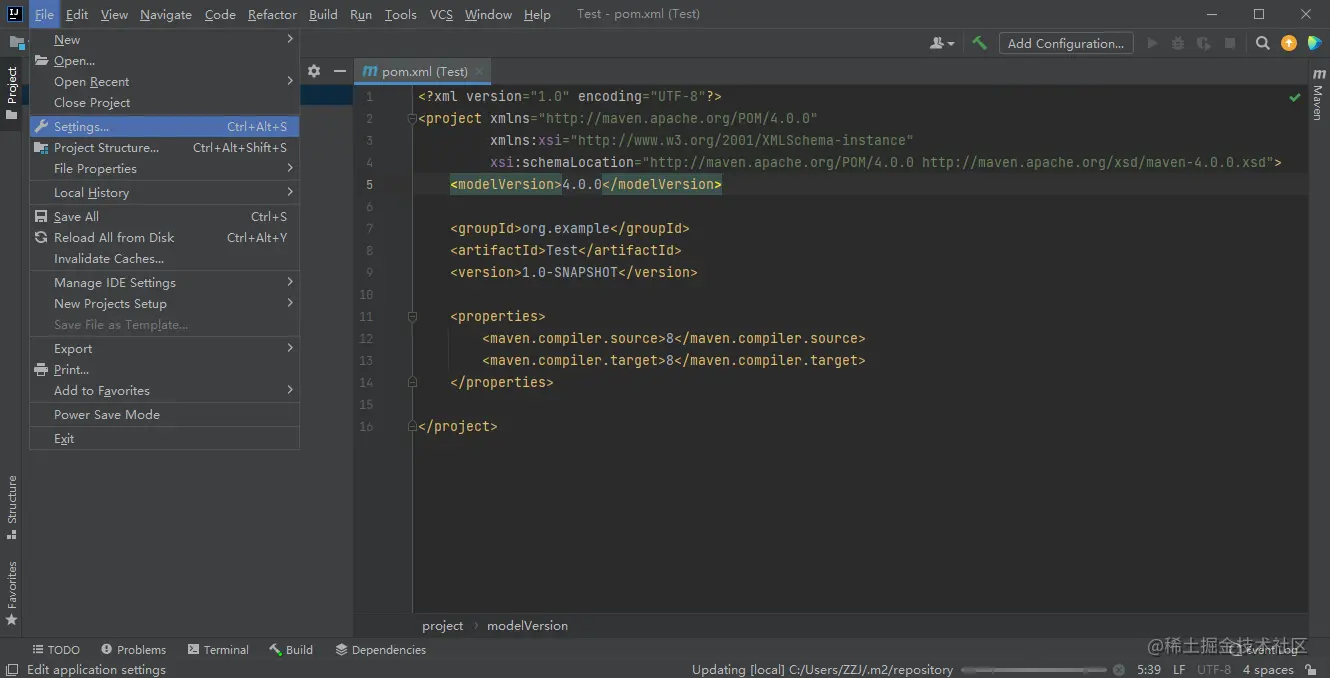Open the Terminal tool window

point(218,649)
